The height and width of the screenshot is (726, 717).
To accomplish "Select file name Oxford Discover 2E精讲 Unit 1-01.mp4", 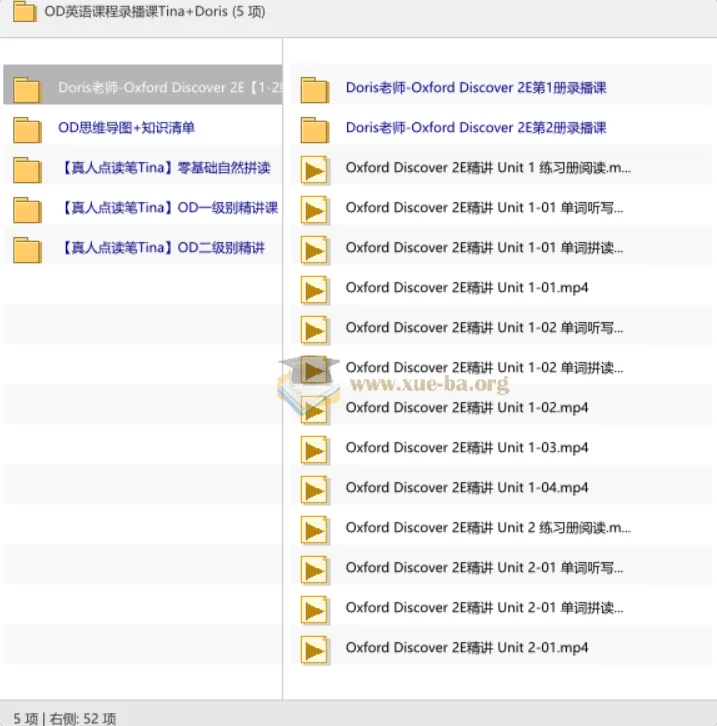I will pos(467,288).
